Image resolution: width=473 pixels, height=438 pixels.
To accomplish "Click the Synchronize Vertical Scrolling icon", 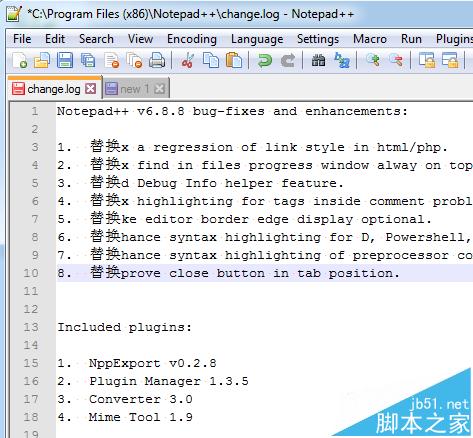I will click(427, 61).
